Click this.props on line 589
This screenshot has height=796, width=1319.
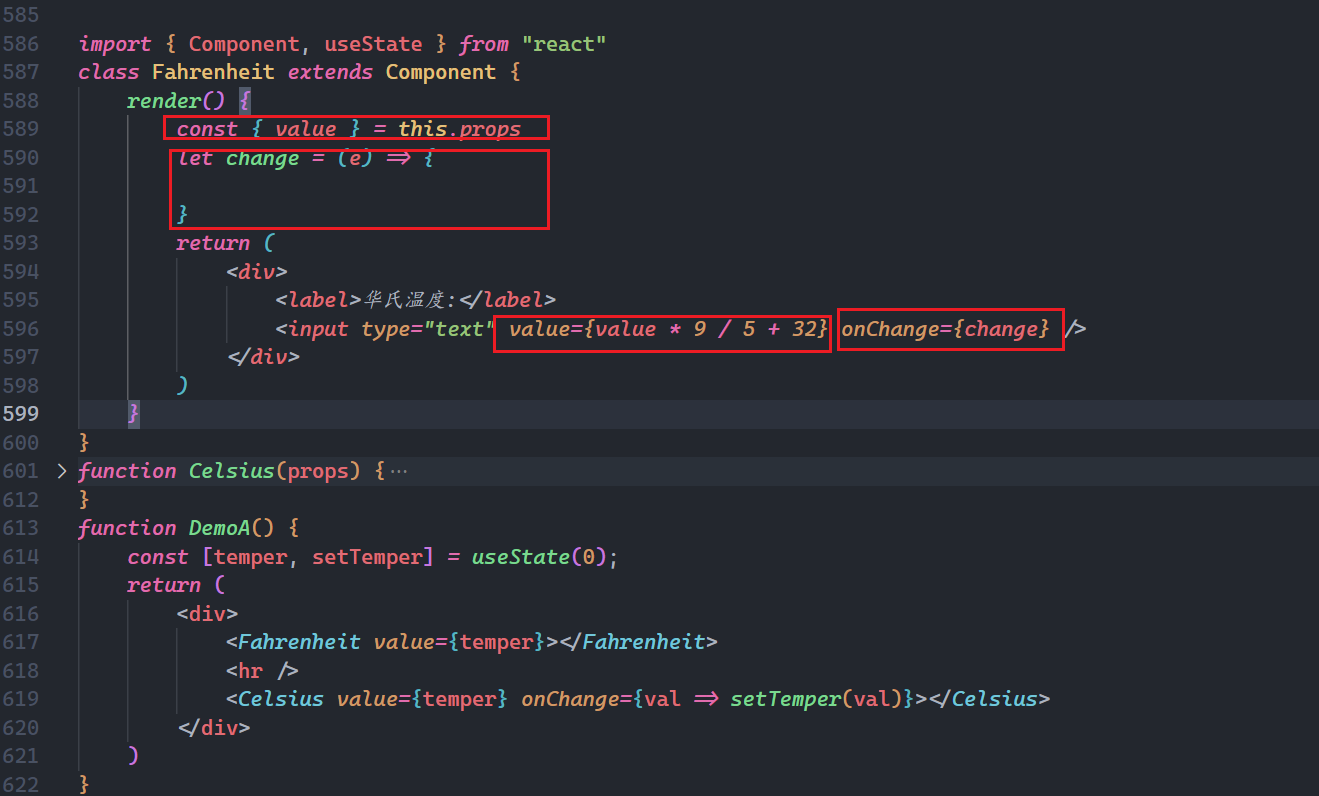(460, 129)
